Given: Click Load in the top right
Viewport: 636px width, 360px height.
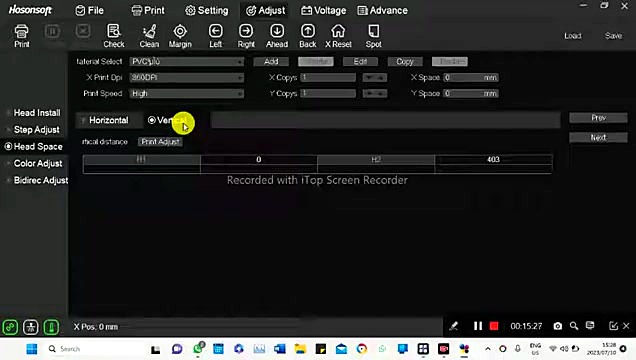Looking at the screenshot, I should click(573, 36).
